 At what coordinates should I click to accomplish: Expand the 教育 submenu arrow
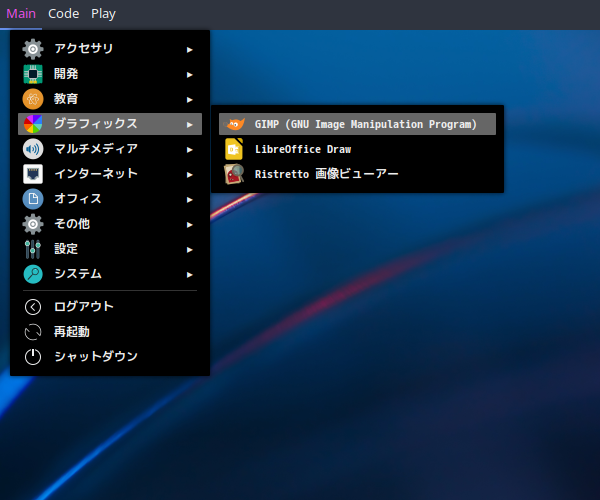click(189, 99)
